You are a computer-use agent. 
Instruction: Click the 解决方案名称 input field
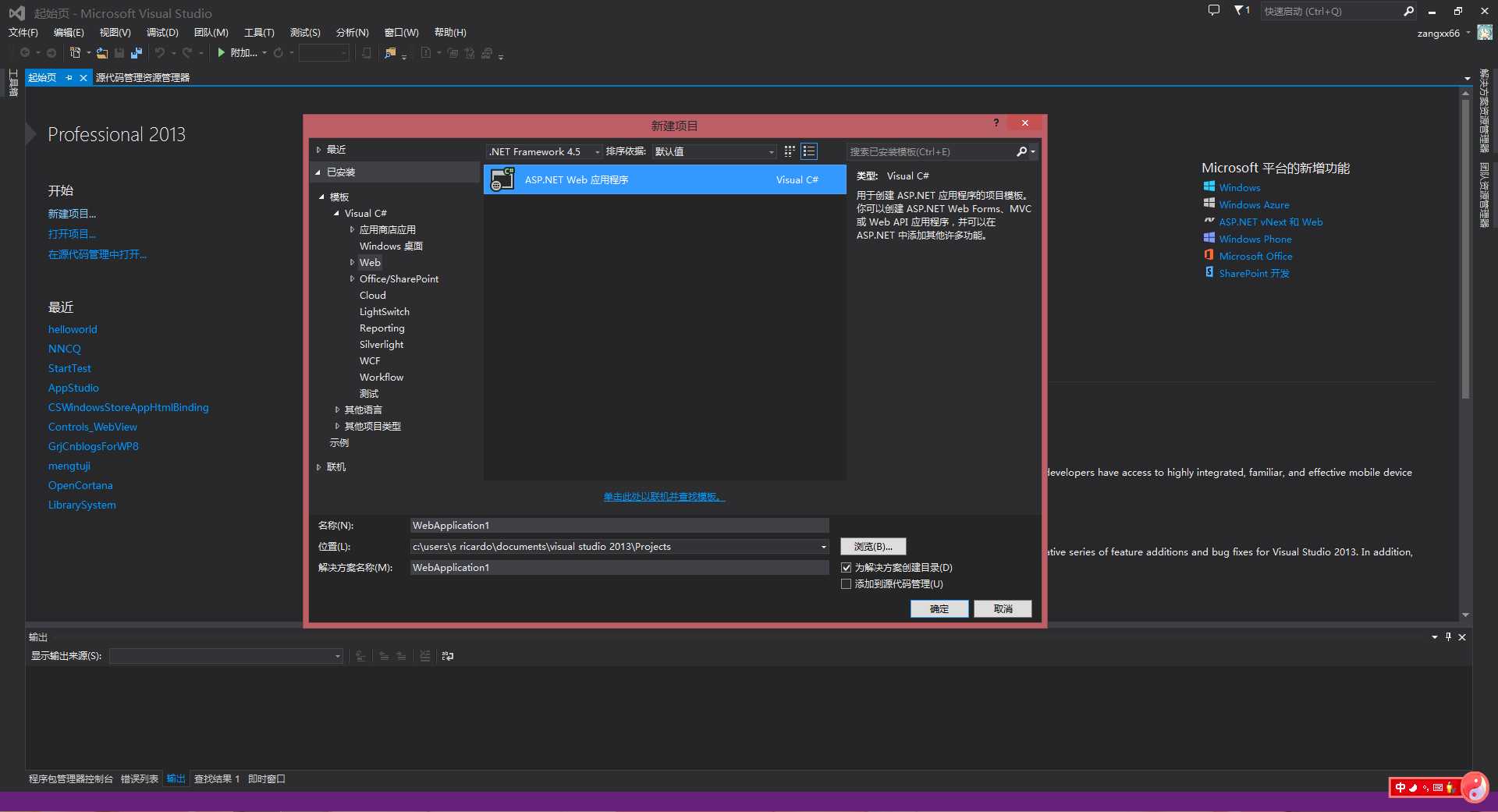coord(619,568)
